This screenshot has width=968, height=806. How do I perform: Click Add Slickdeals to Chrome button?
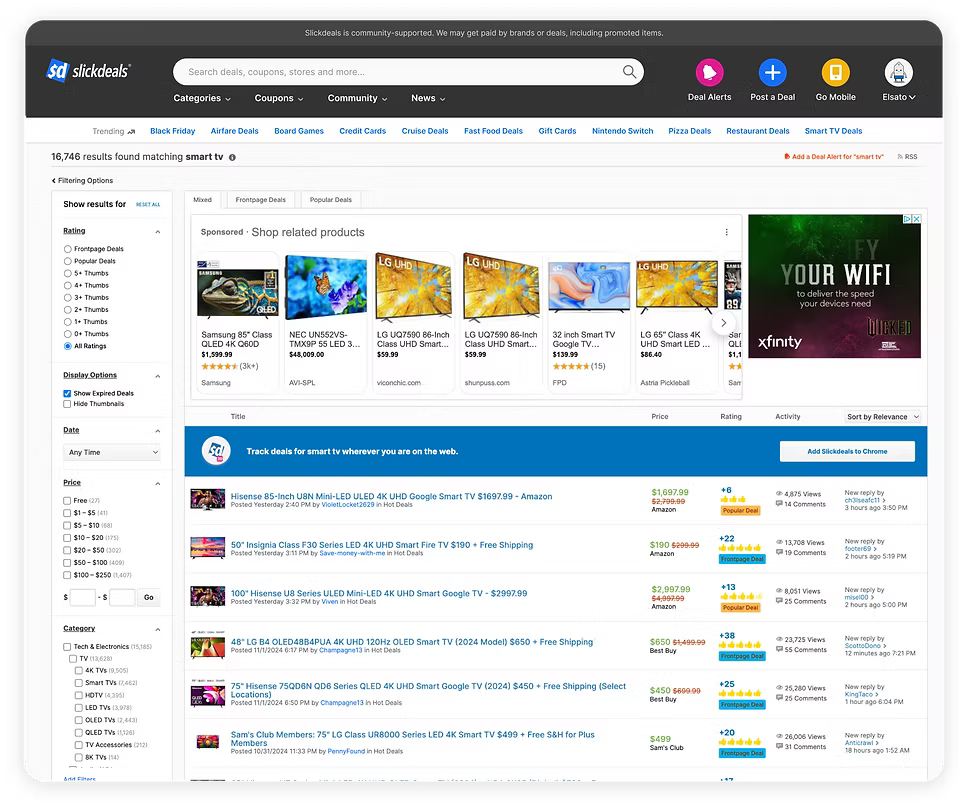(x=847, y=451)
